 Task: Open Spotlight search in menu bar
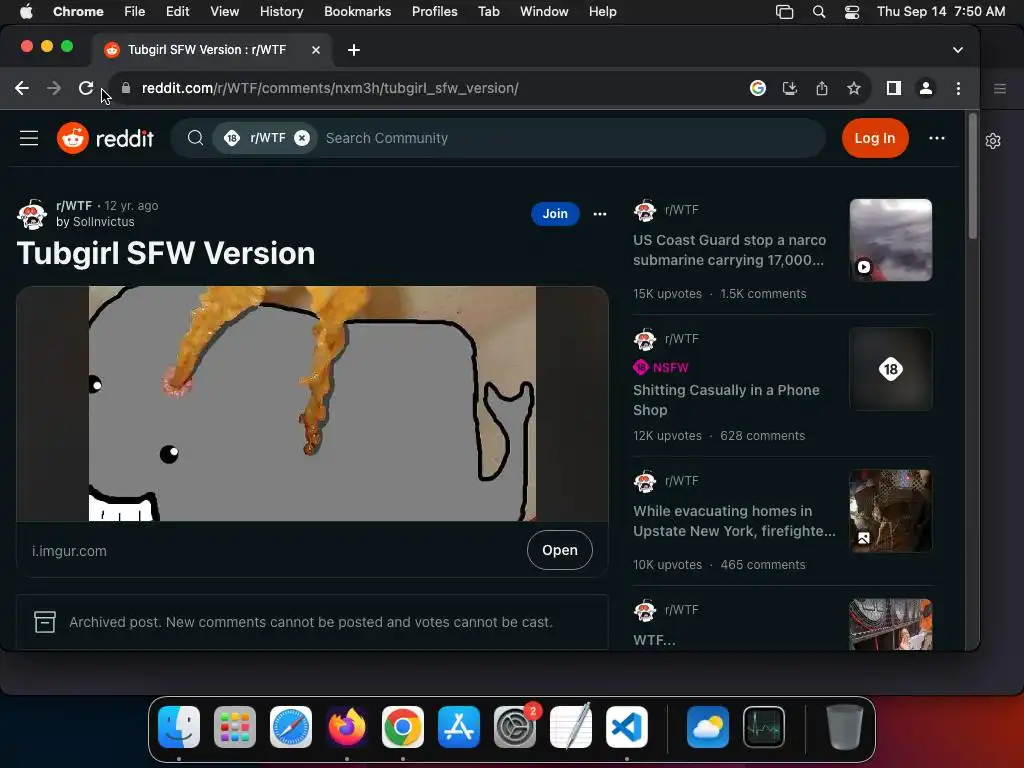[818, 12]
